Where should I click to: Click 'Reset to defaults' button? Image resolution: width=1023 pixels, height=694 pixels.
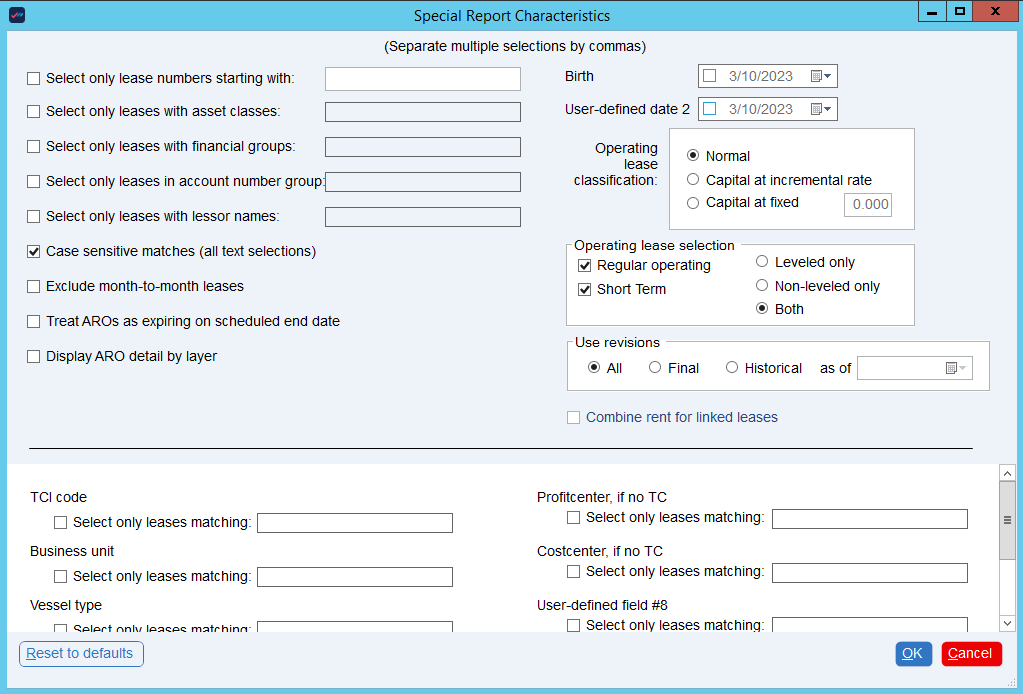click(82, 654)
